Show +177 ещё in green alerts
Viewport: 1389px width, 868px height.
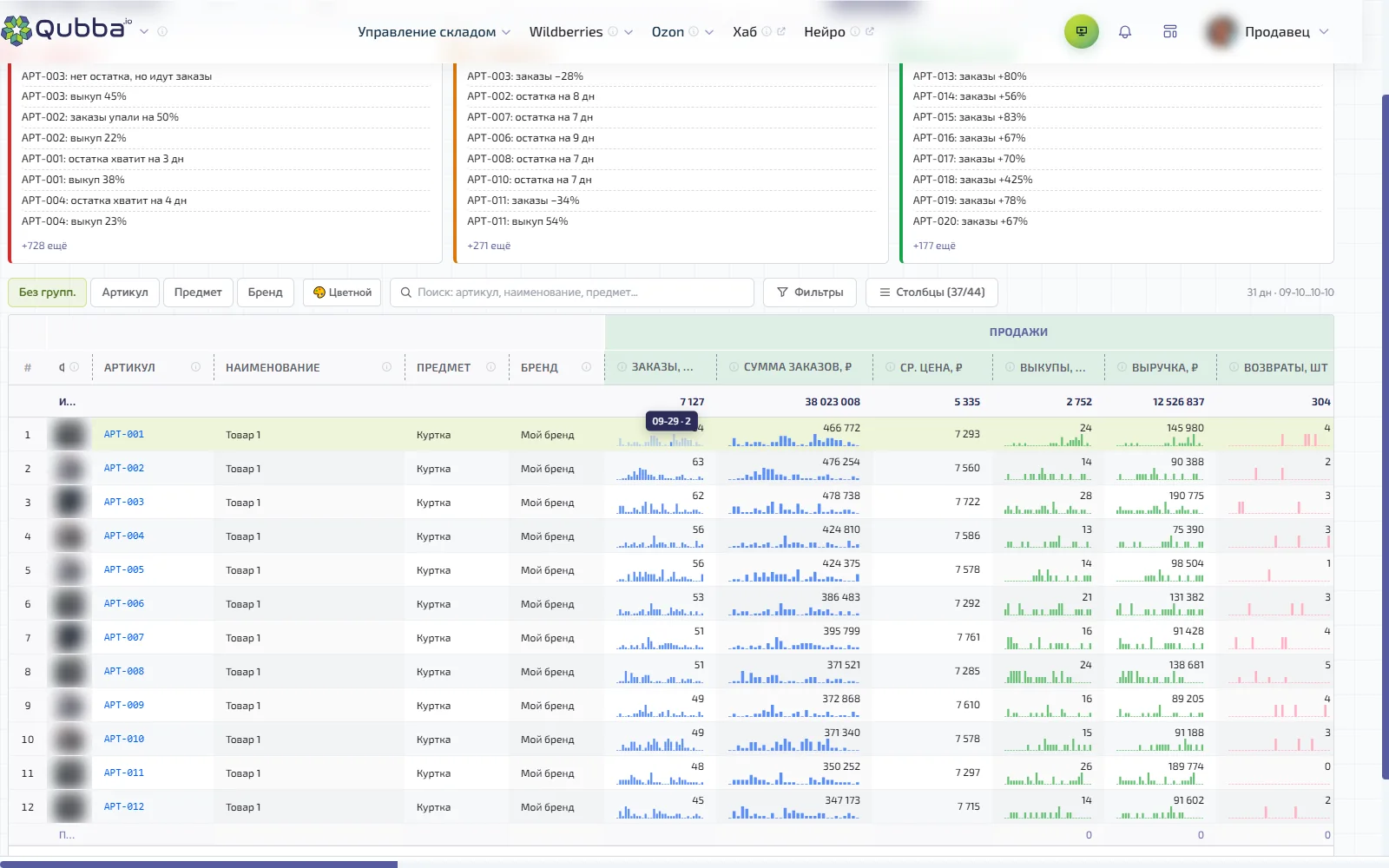pos(934,246)
